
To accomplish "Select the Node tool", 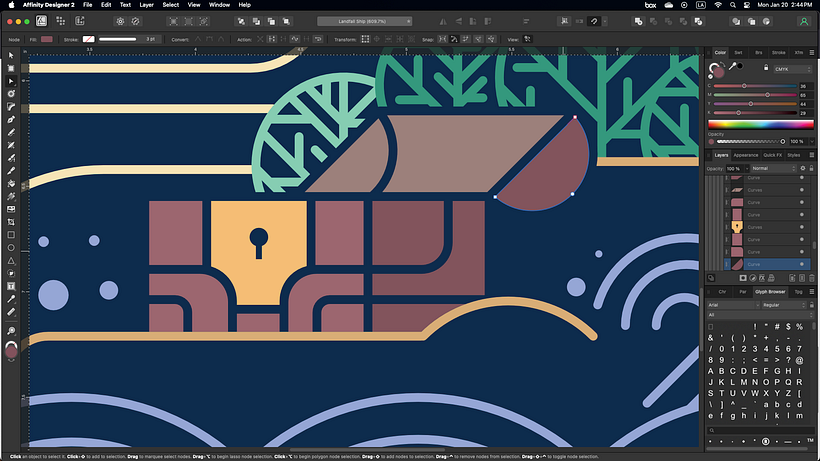I will (x=11, y=81).
